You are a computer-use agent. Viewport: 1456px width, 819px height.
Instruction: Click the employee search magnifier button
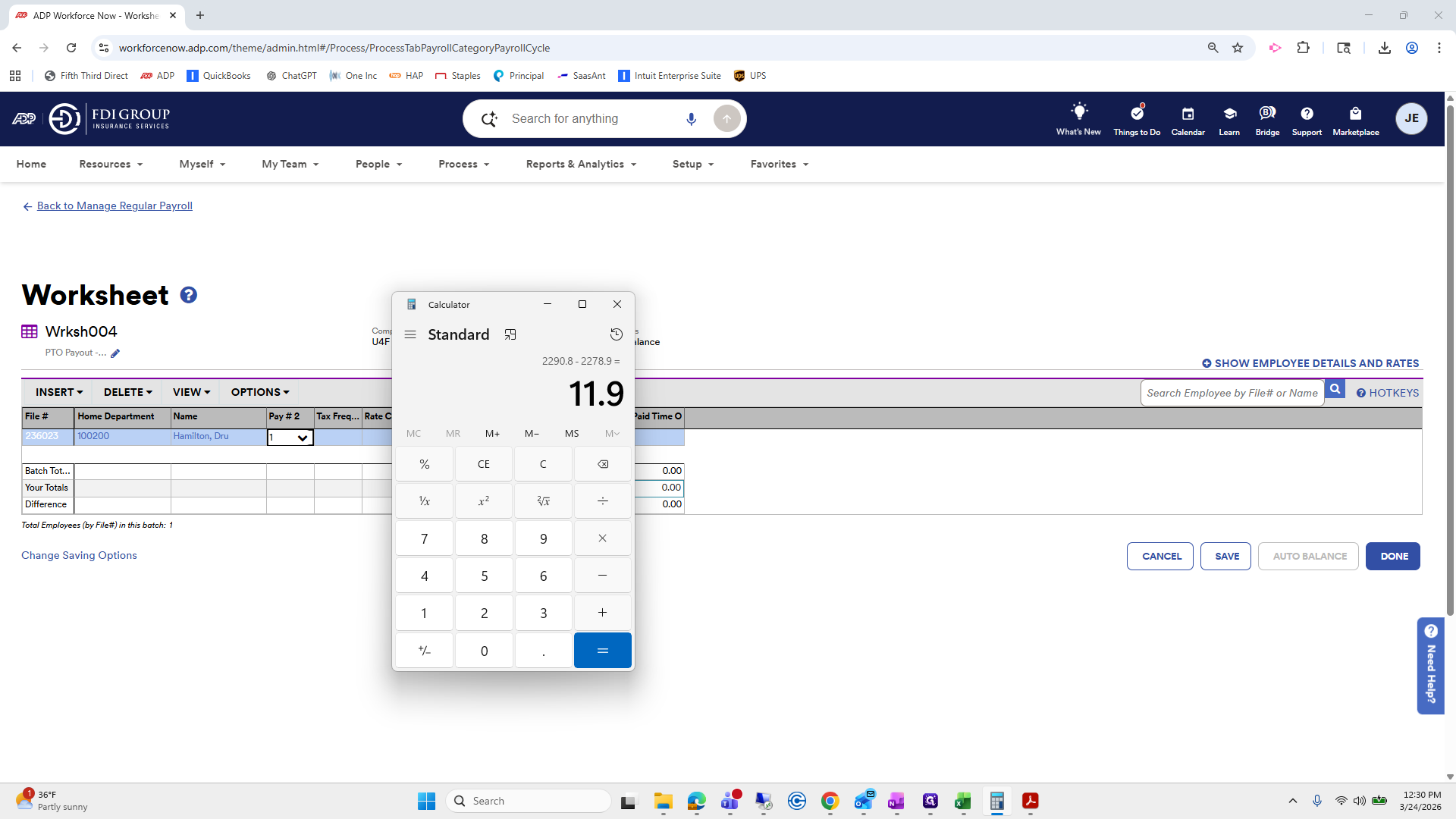1335,390
